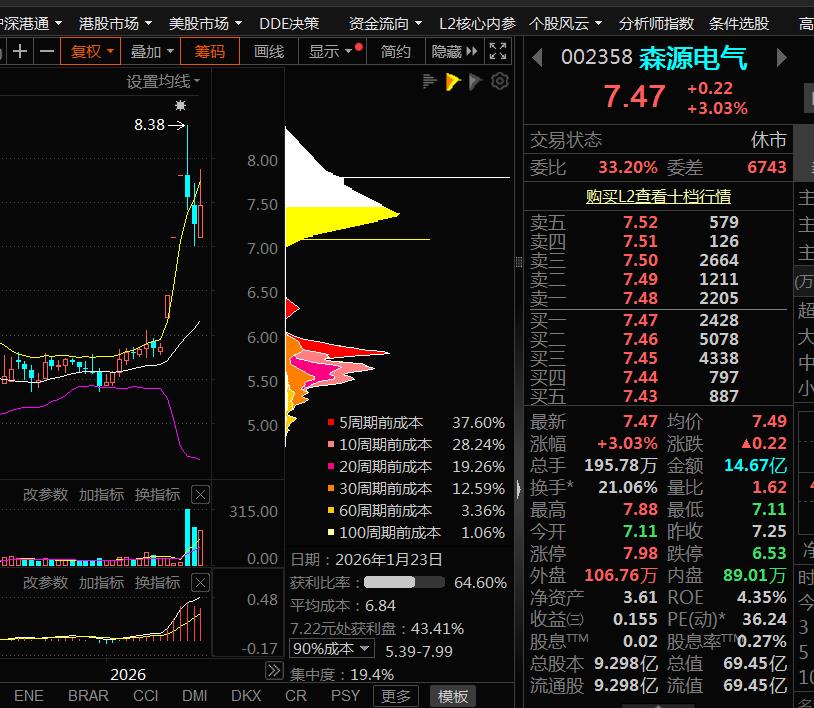Select PSY indicator tab
Image resolution: width=814 pixels, height=708 pixels.
[x=345, y=696]
